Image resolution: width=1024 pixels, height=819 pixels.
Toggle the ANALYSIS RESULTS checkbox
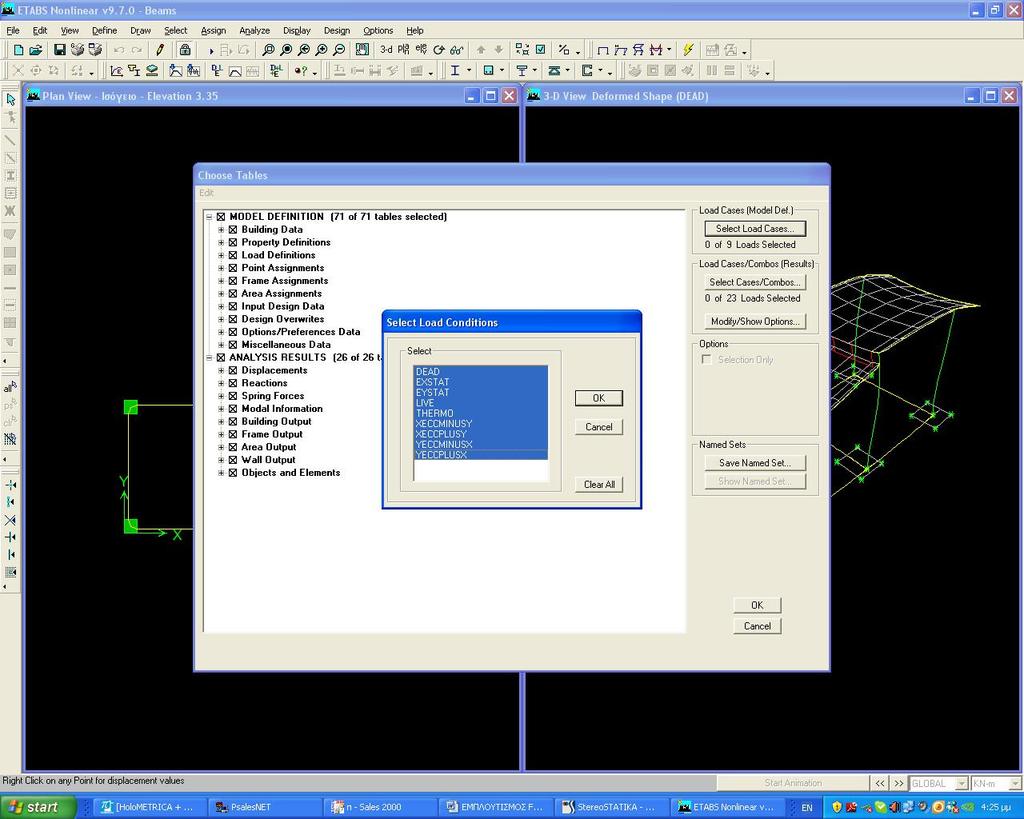pyautogui.click(x=221, y=358)
